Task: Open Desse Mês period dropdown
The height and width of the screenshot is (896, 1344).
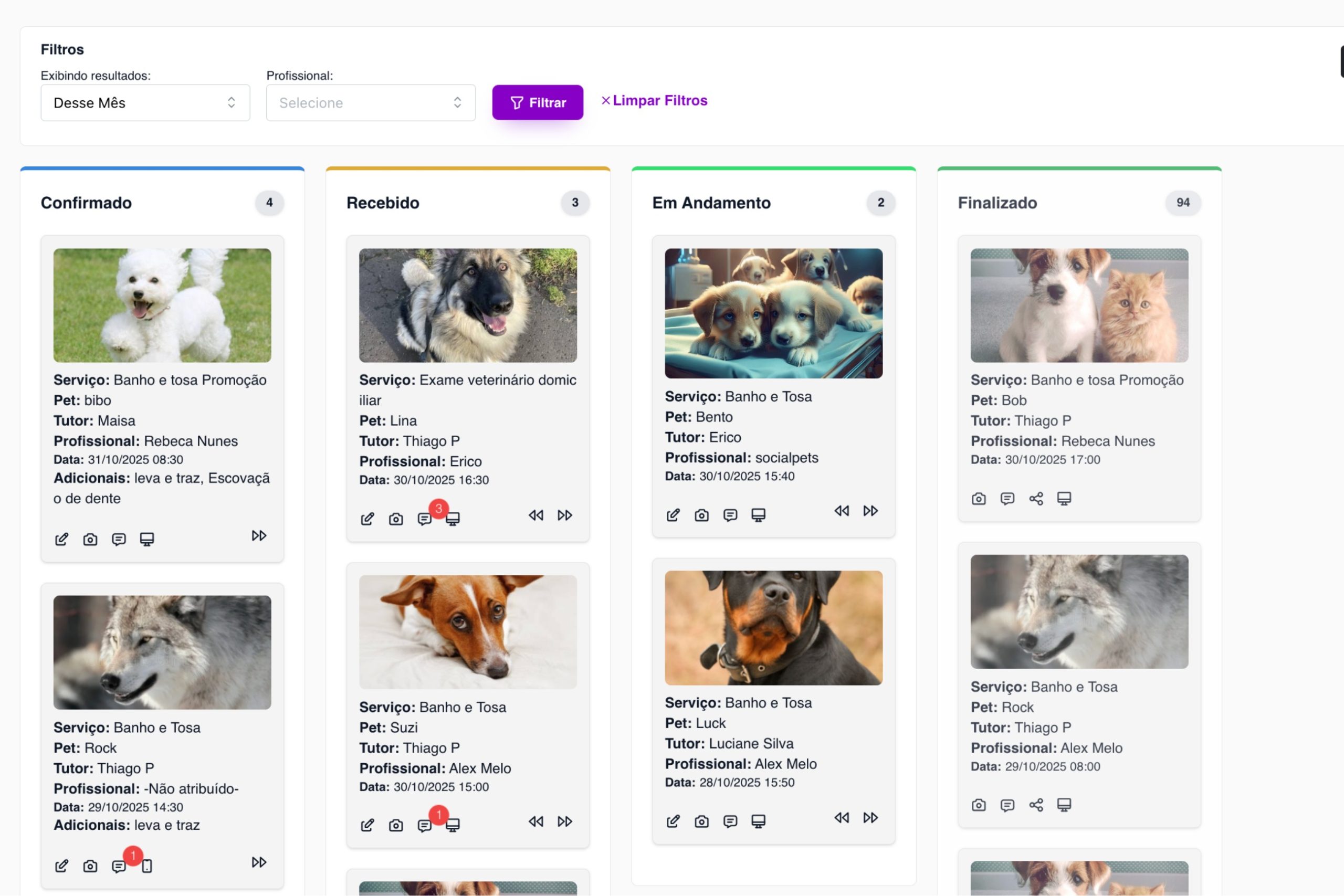Action: tap(145, 103)
